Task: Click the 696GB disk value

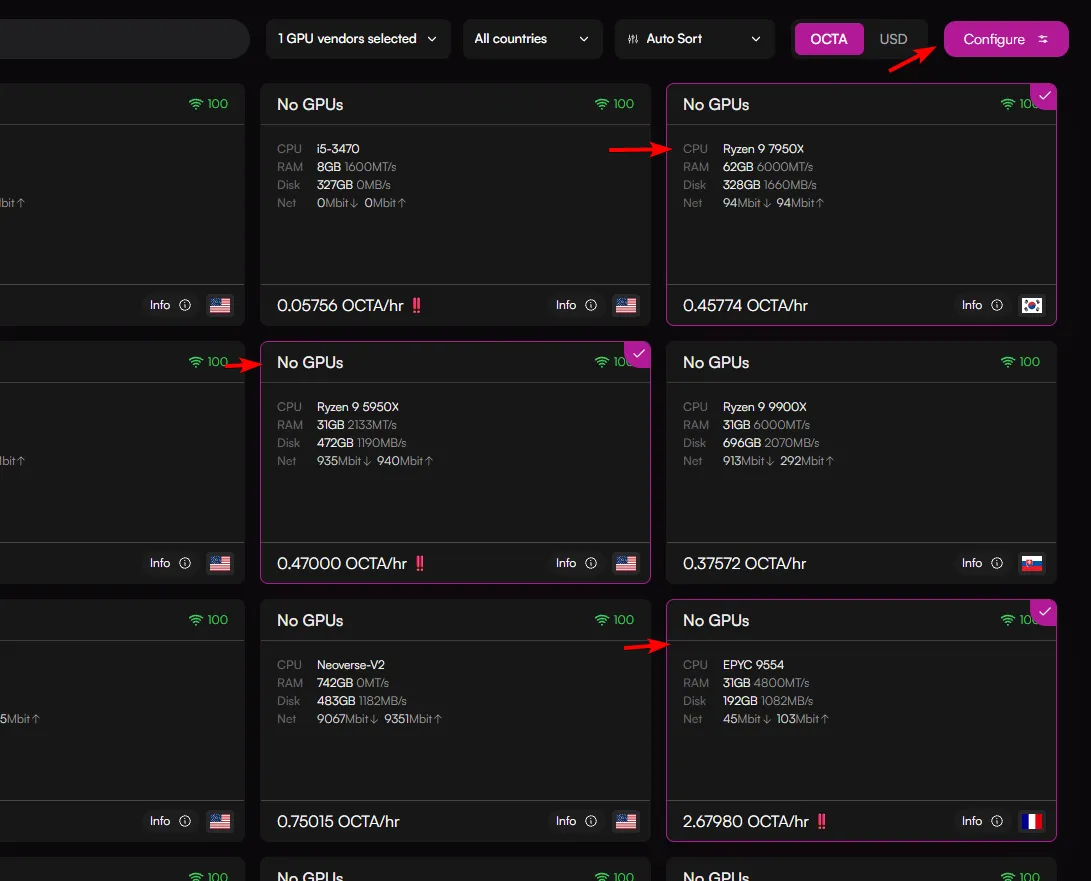Action: [x=742, y=443]
